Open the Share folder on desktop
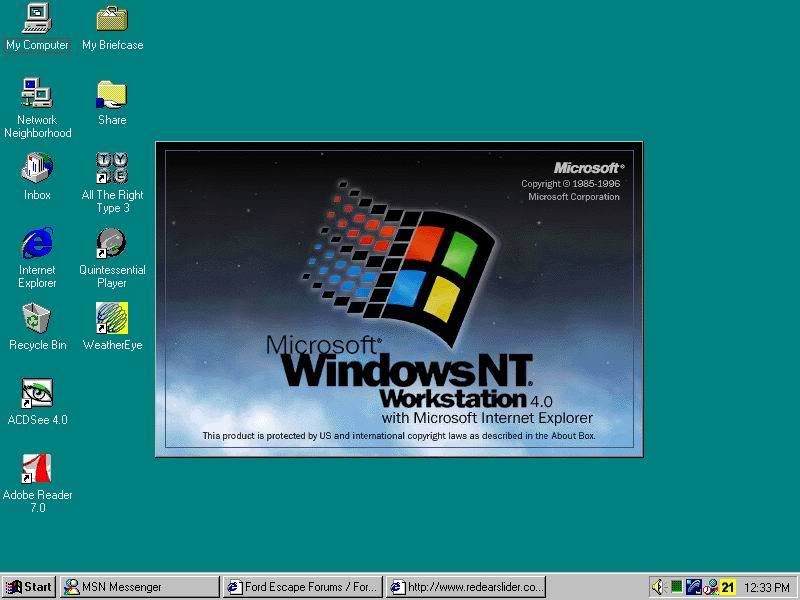 [112, 95]
